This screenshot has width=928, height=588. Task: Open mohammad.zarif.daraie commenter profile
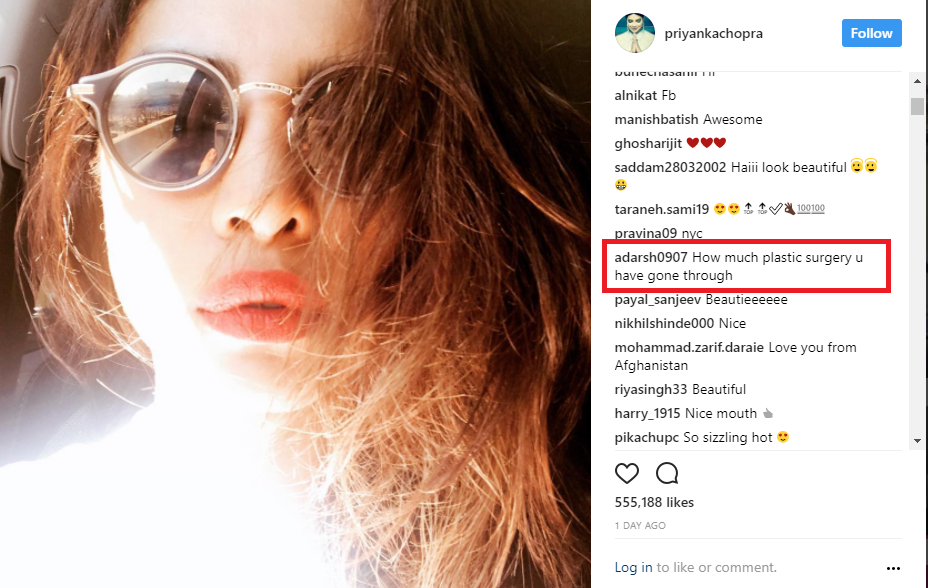pyautogui.click(x=689, y=347)
